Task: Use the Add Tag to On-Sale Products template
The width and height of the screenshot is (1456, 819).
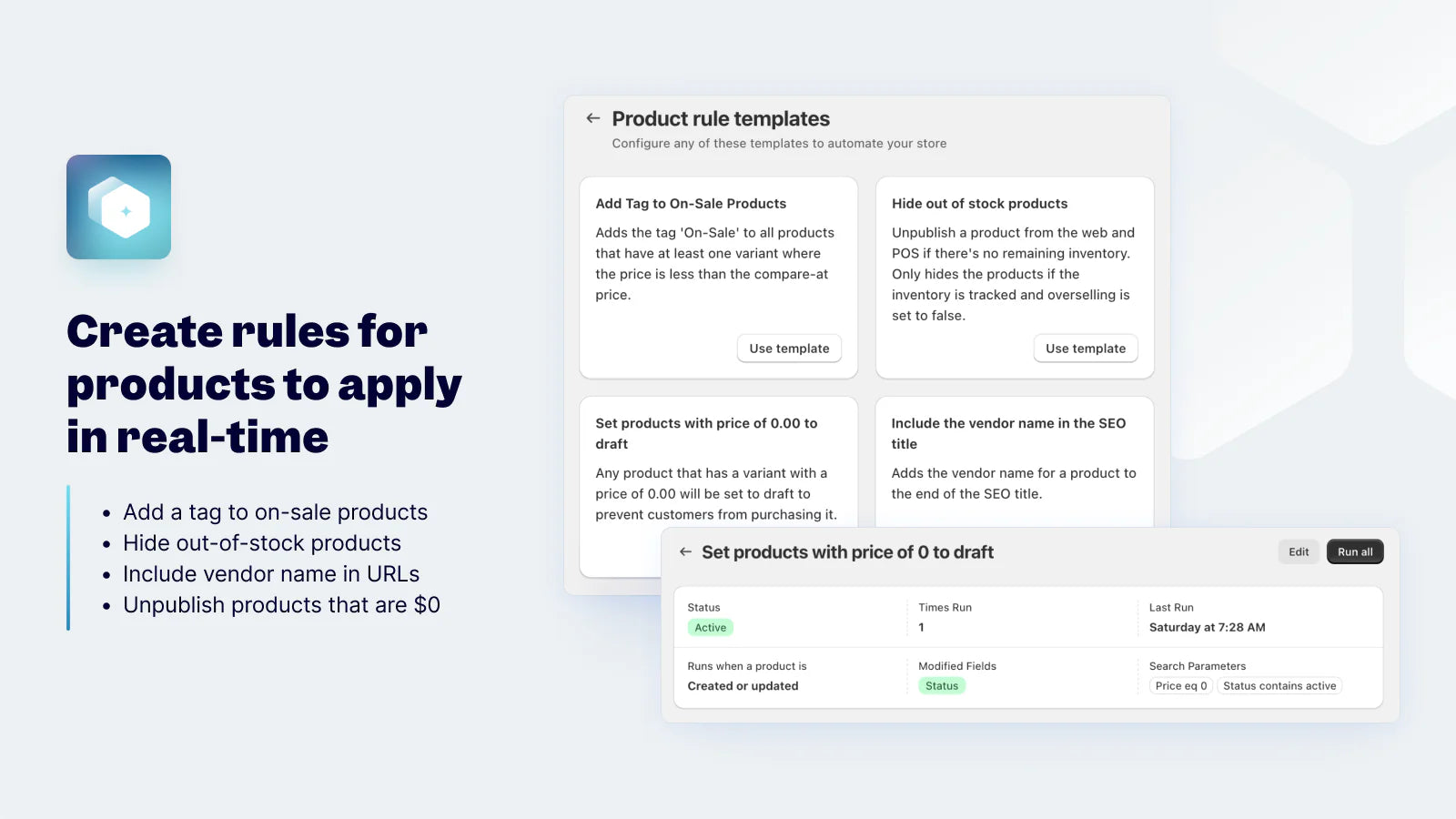Action: pyautogui.click(x=789, y=349)
